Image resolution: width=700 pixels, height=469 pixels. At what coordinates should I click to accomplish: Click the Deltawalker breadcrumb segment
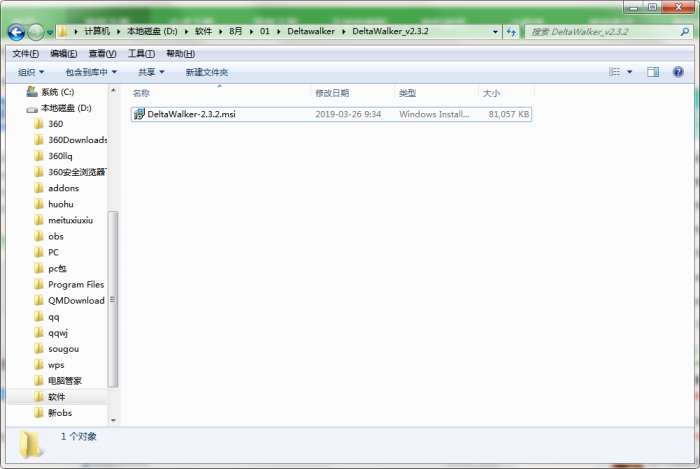point(311,31)
